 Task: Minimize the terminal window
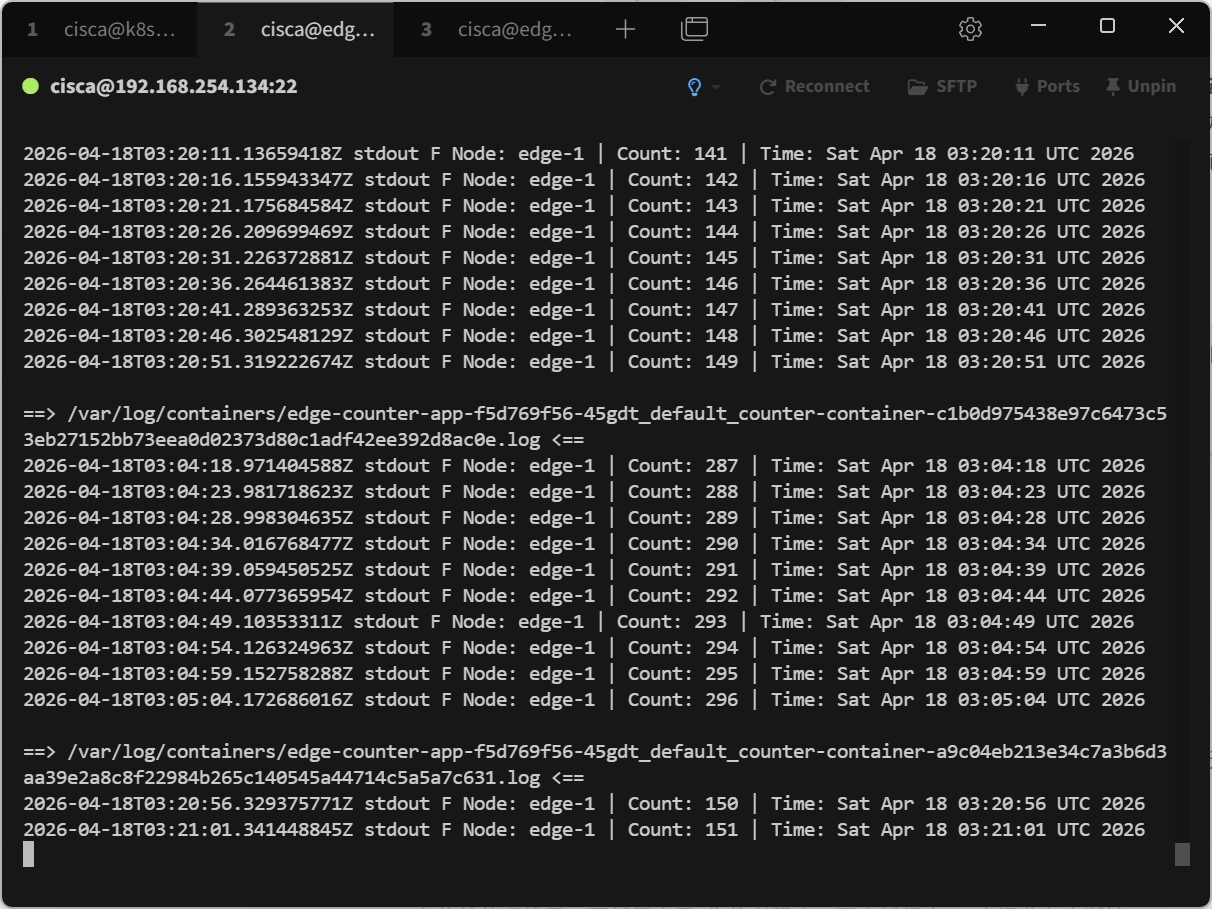[1038, 27]
